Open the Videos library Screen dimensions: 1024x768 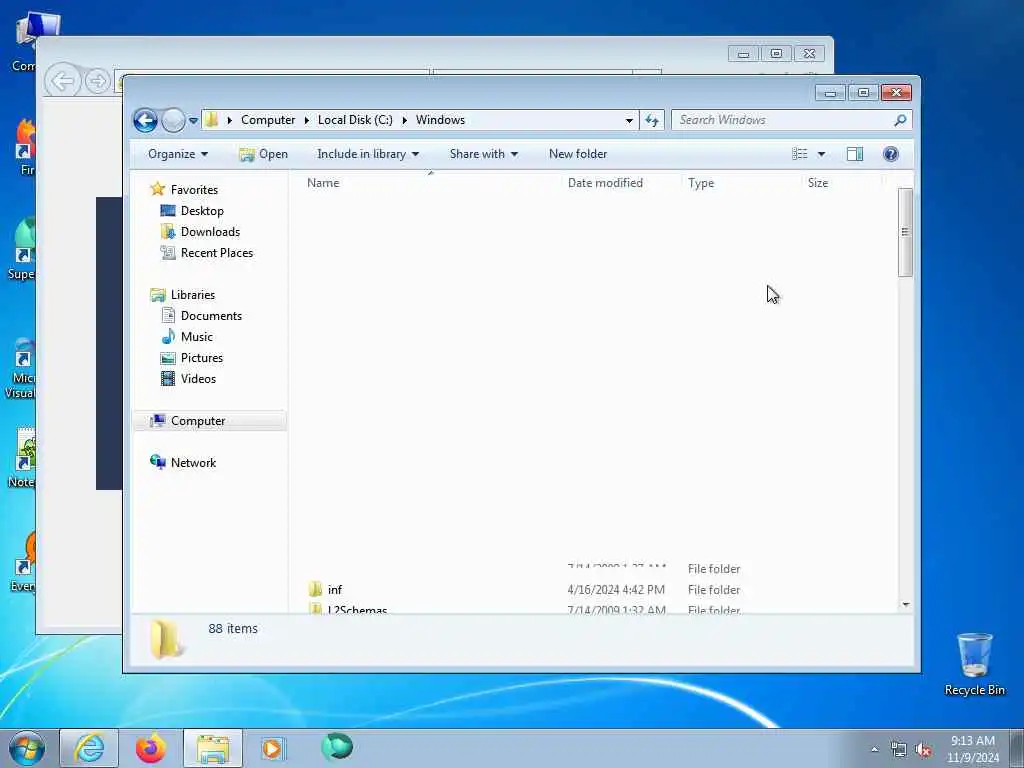point(198,379)
